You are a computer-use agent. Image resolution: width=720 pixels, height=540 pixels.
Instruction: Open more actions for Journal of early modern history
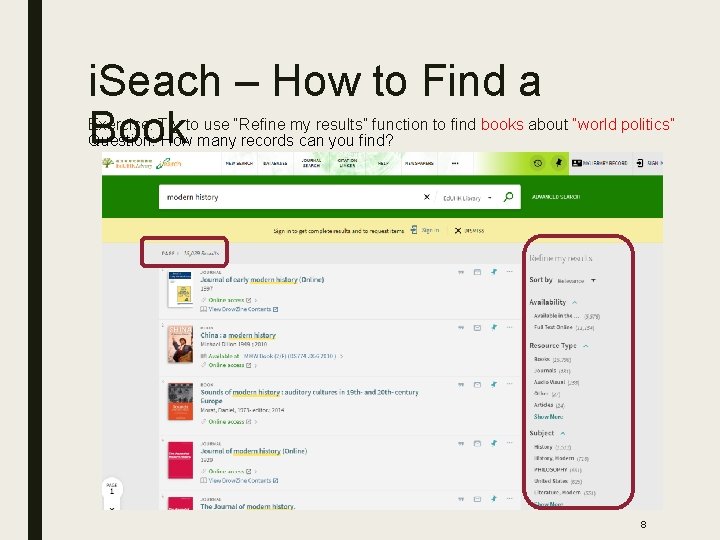(x=509, y=272)
